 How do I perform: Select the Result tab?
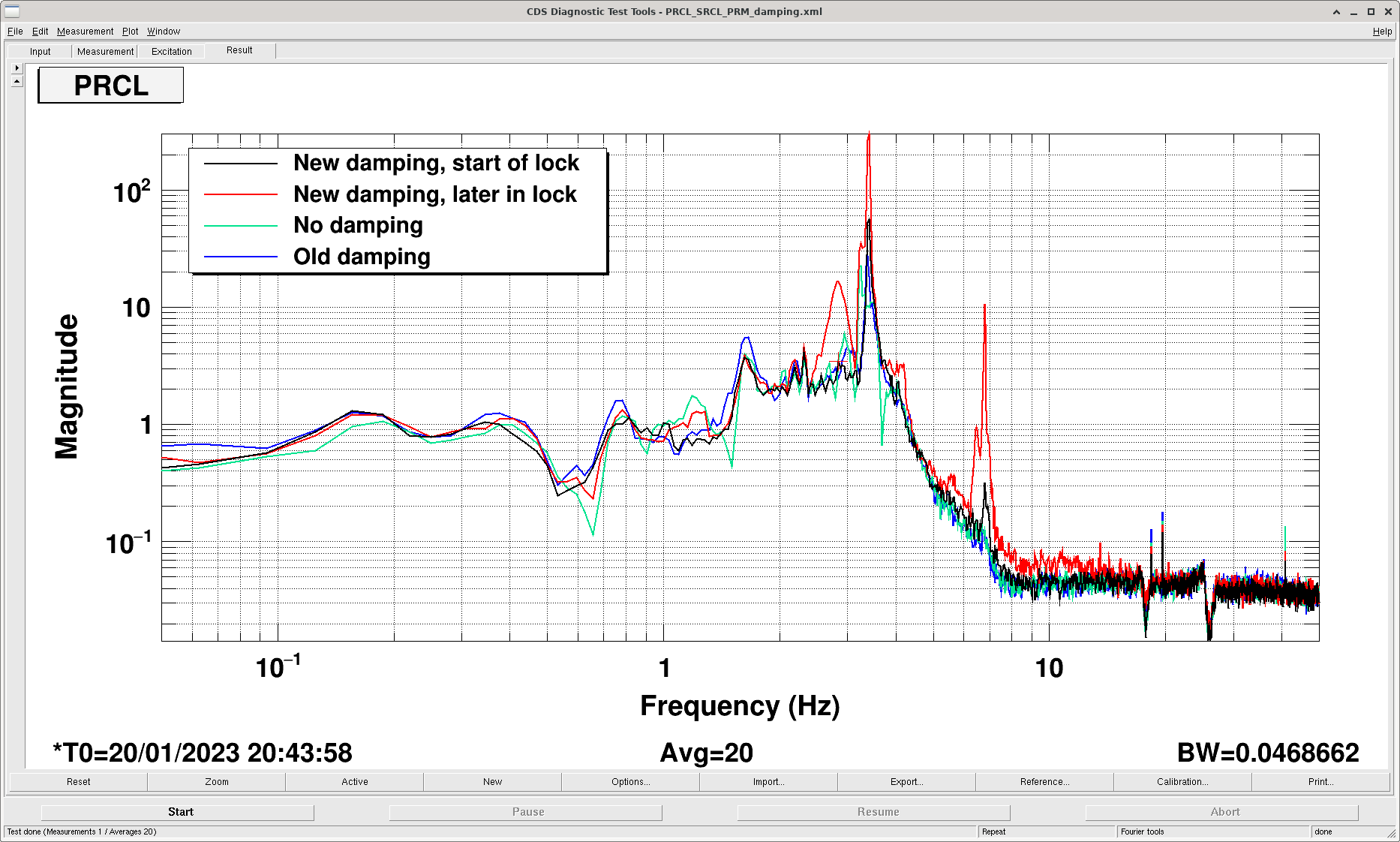[x=239, y=50]
